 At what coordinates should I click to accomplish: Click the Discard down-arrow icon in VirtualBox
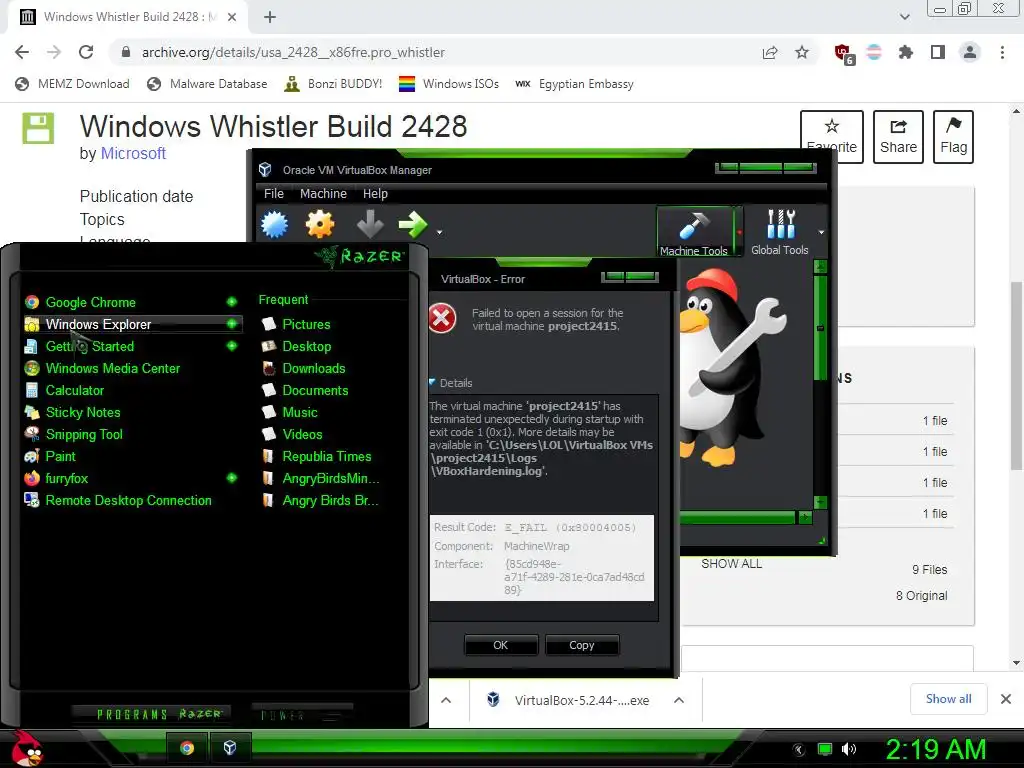(370, 225)
